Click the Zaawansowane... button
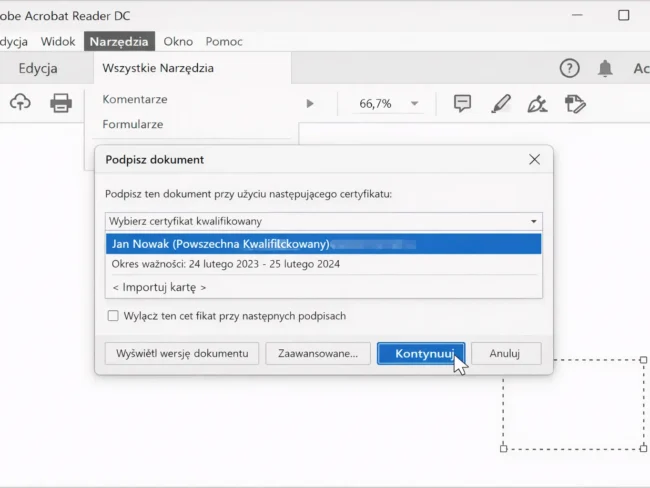The image size is (650, 488). (318, 353)
